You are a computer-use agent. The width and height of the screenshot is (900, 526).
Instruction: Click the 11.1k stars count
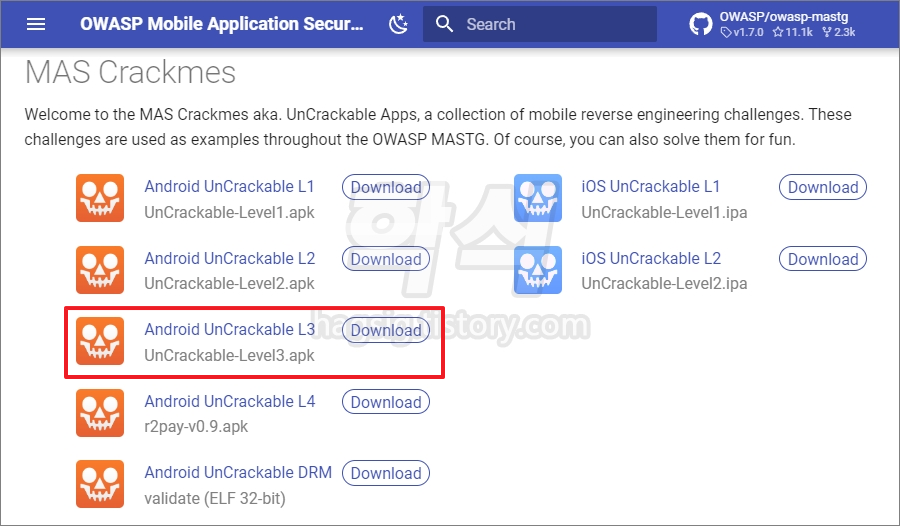tap(793, 32)
